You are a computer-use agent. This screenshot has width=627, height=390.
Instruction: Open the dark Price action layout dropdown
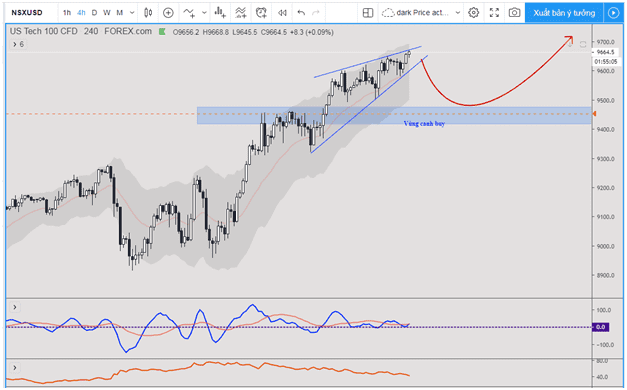(421, 13)
